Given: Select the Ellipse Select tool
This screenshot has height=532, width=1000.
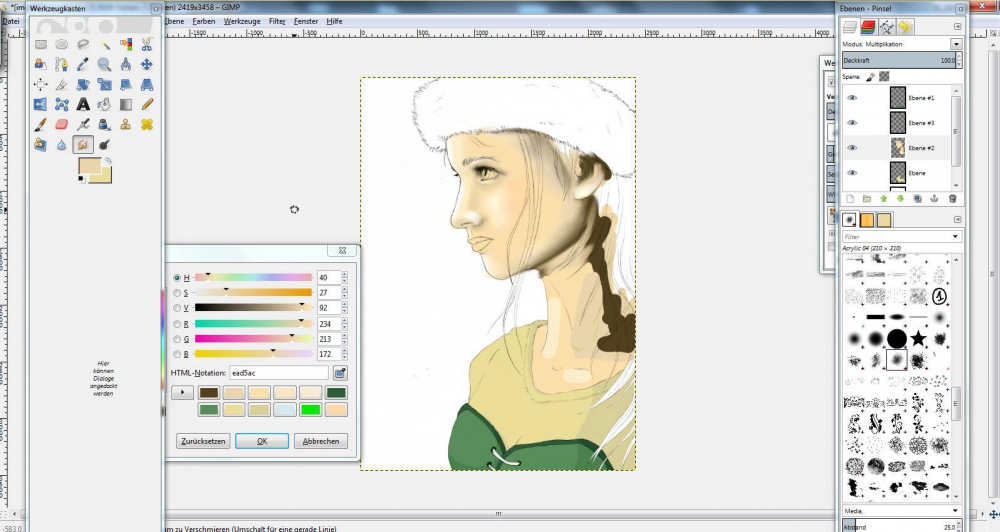Looking at the screenshot, I should (62, 45).
